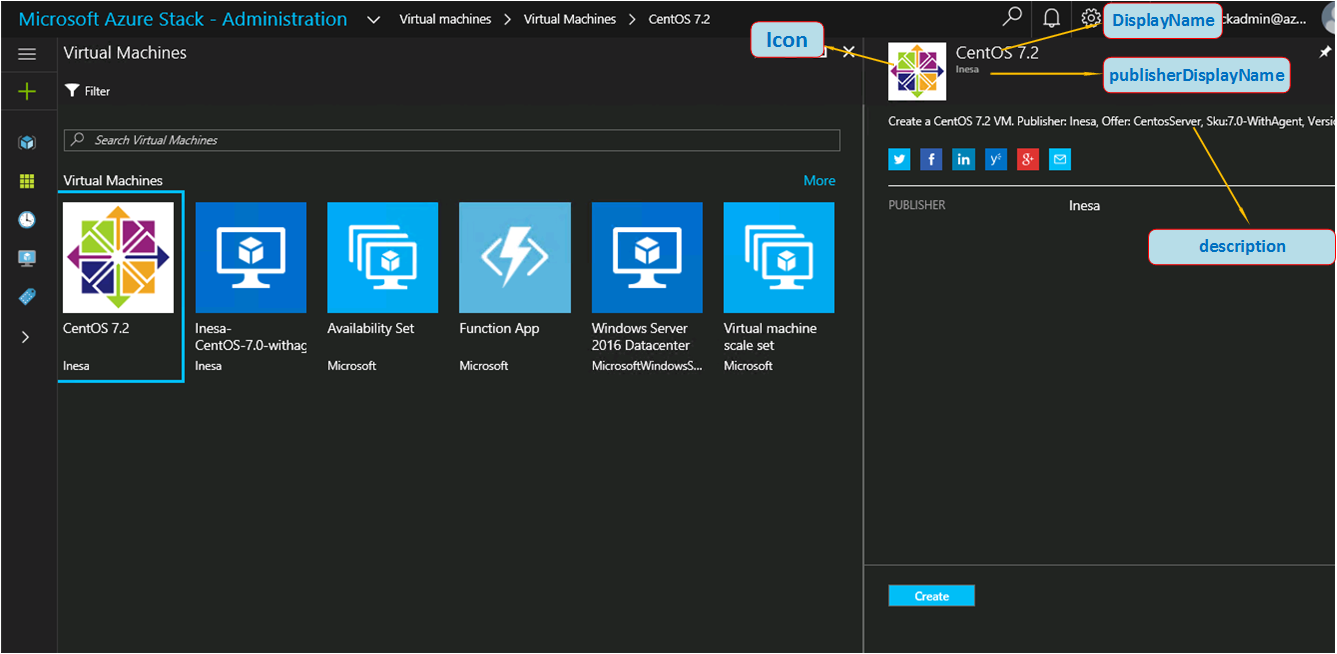Click the Inesa publisher value text
This screenshot has width=1337, height=654.
(1084, 206)
